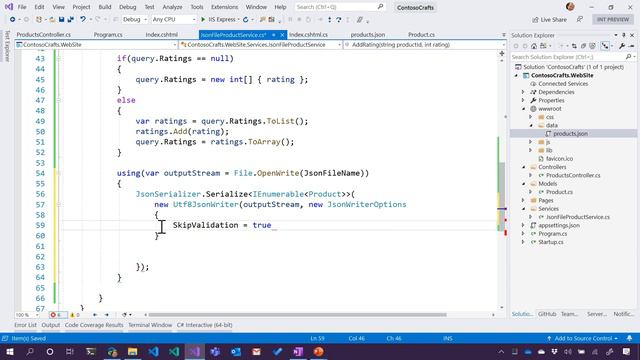Expand the css folder
The height and width of the screenshot is (360, 640).
point(531,117)
